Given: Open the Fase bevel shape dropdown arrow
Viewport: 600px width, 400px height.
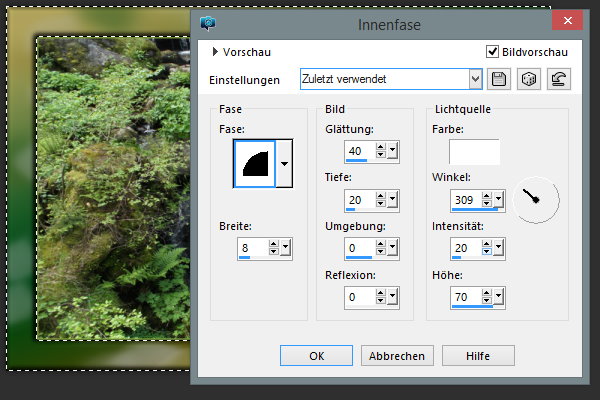Looking at the screenshot, I should pyautogui.click(x=284, y=163).
